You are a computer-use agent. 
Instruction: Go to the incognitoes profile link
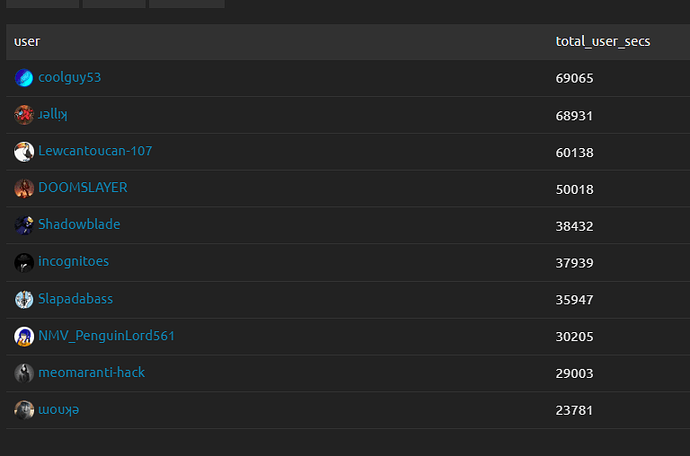click(73, 262)
